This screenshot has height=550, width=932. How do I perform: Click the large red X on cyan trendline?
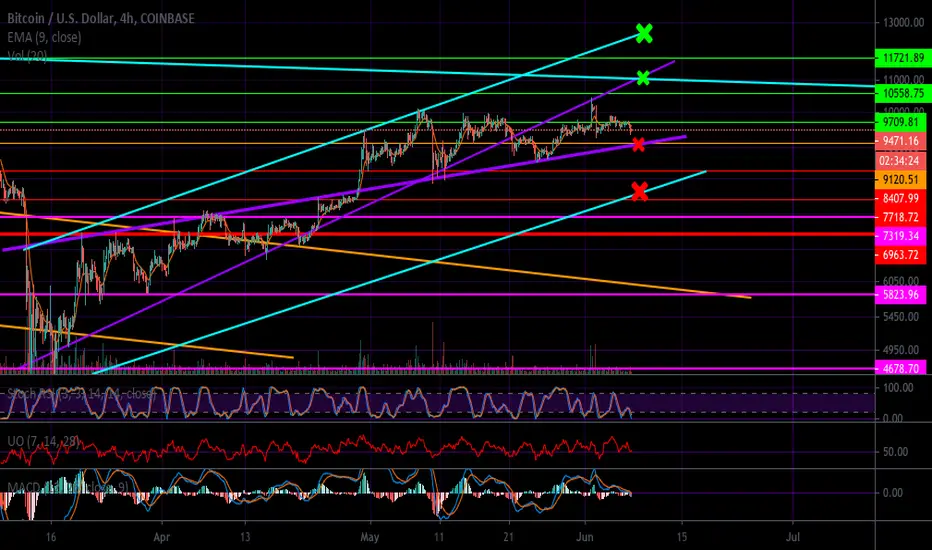640,191
